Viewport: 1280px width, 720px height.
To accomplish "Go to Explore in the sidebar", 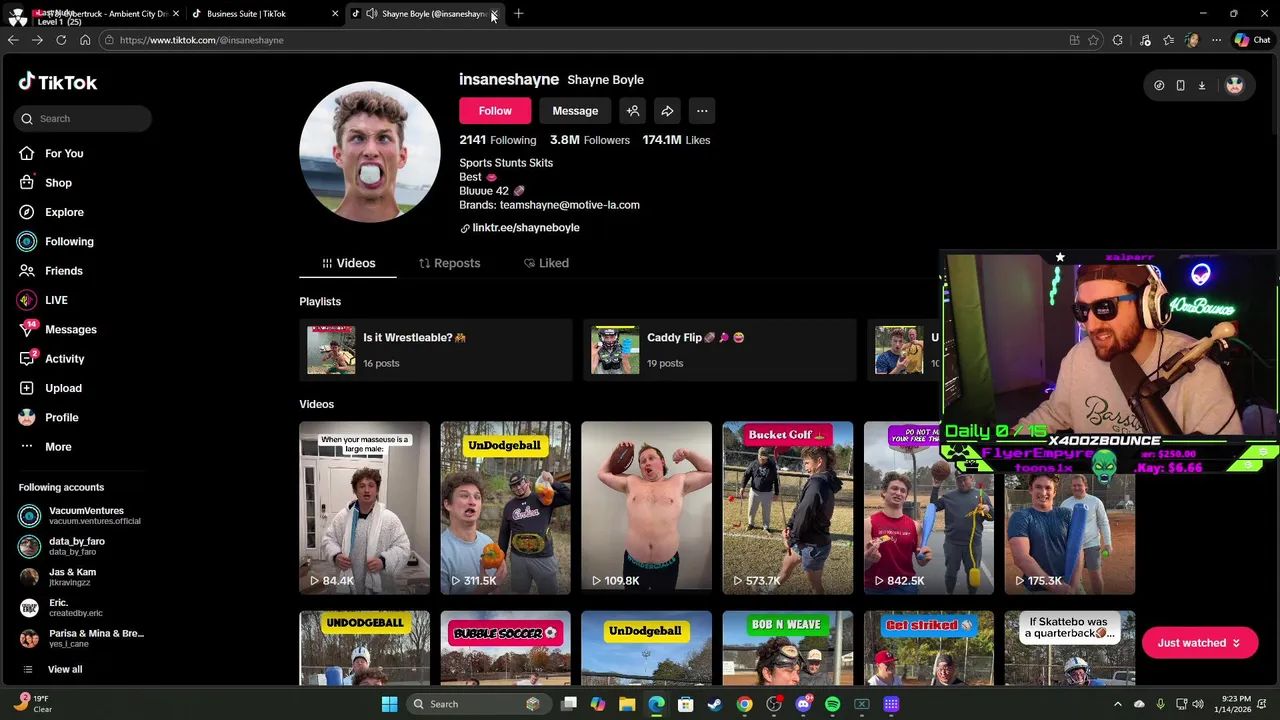I will [64, 212].
